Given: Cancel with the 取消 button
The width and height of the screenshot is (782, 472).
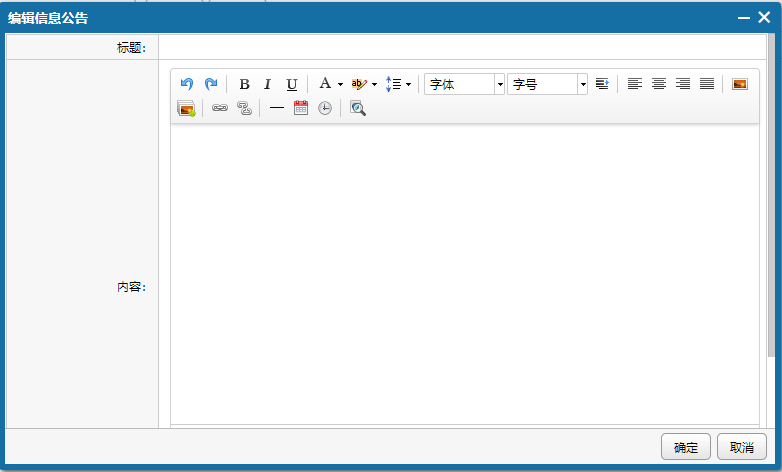Looking at the screenshot, I should (x=742, y=447).
